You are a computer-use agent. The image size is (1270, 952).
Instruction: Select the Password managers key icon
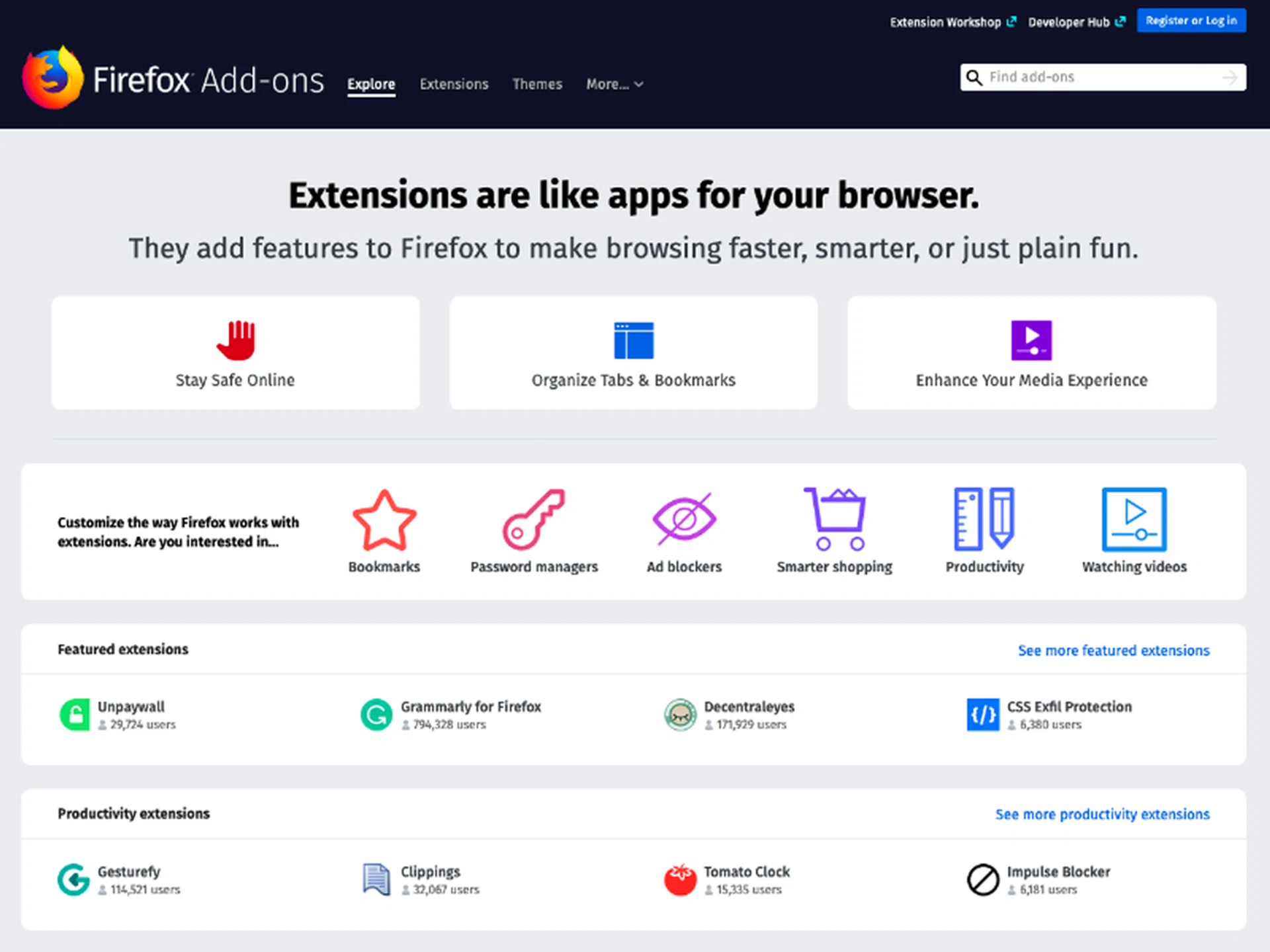[534, 520]
